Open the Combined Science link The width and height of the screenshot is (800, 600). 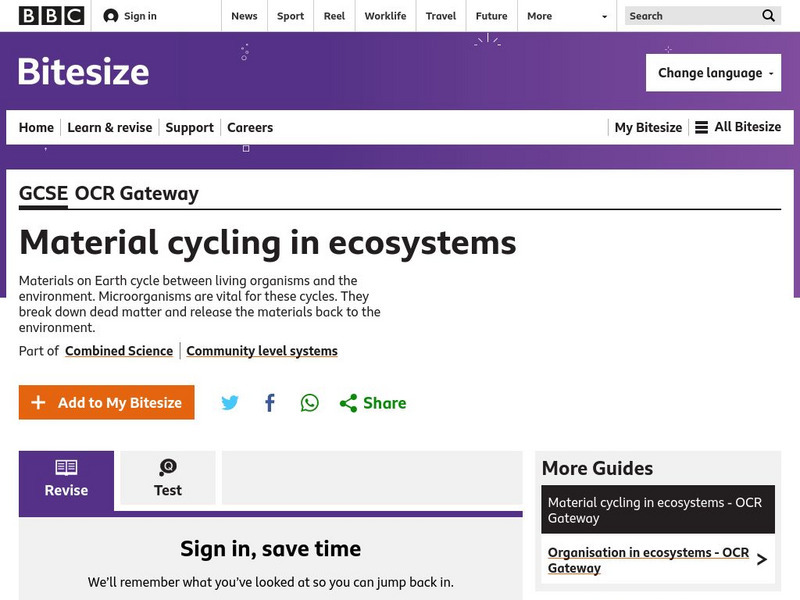117,351
